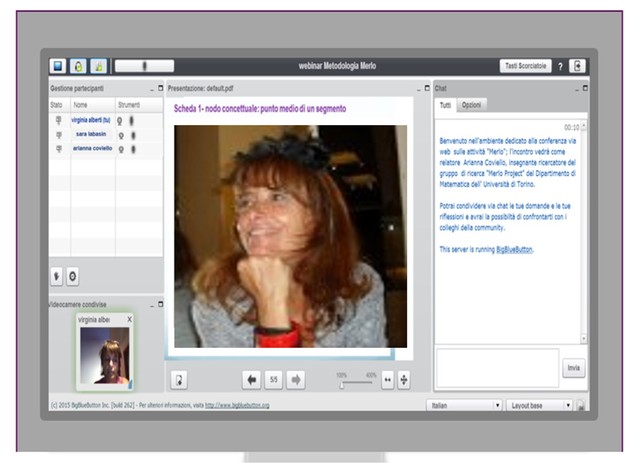Viewport: 640px width, 463px height.
Task: Open the Layout base dropdown
Action: [x=539, y=405]
